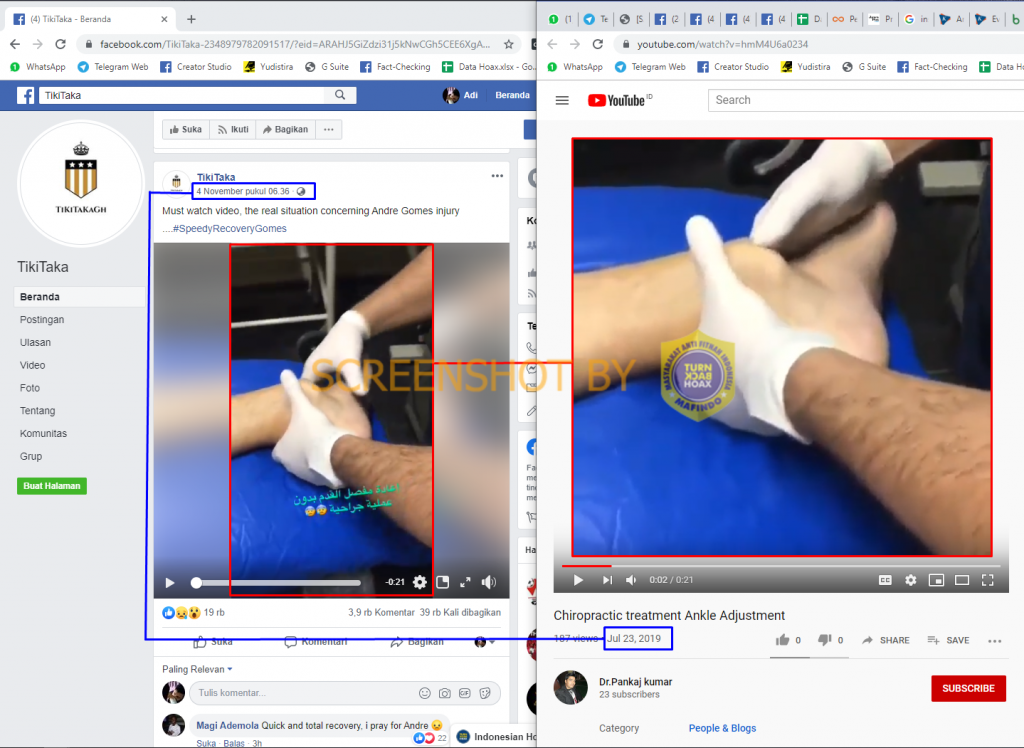1024x748 pixels.
Task: Open YouTube more actions menu
Action: (x=995, y=641)
